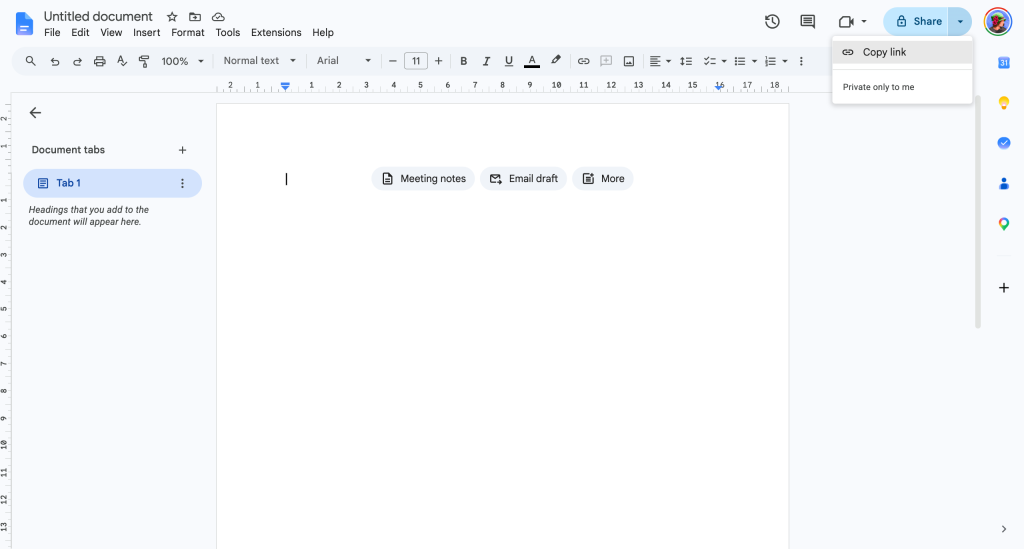The image size is (1024, 549).
Task: Open more toolbar options
Action: [801, 61]
